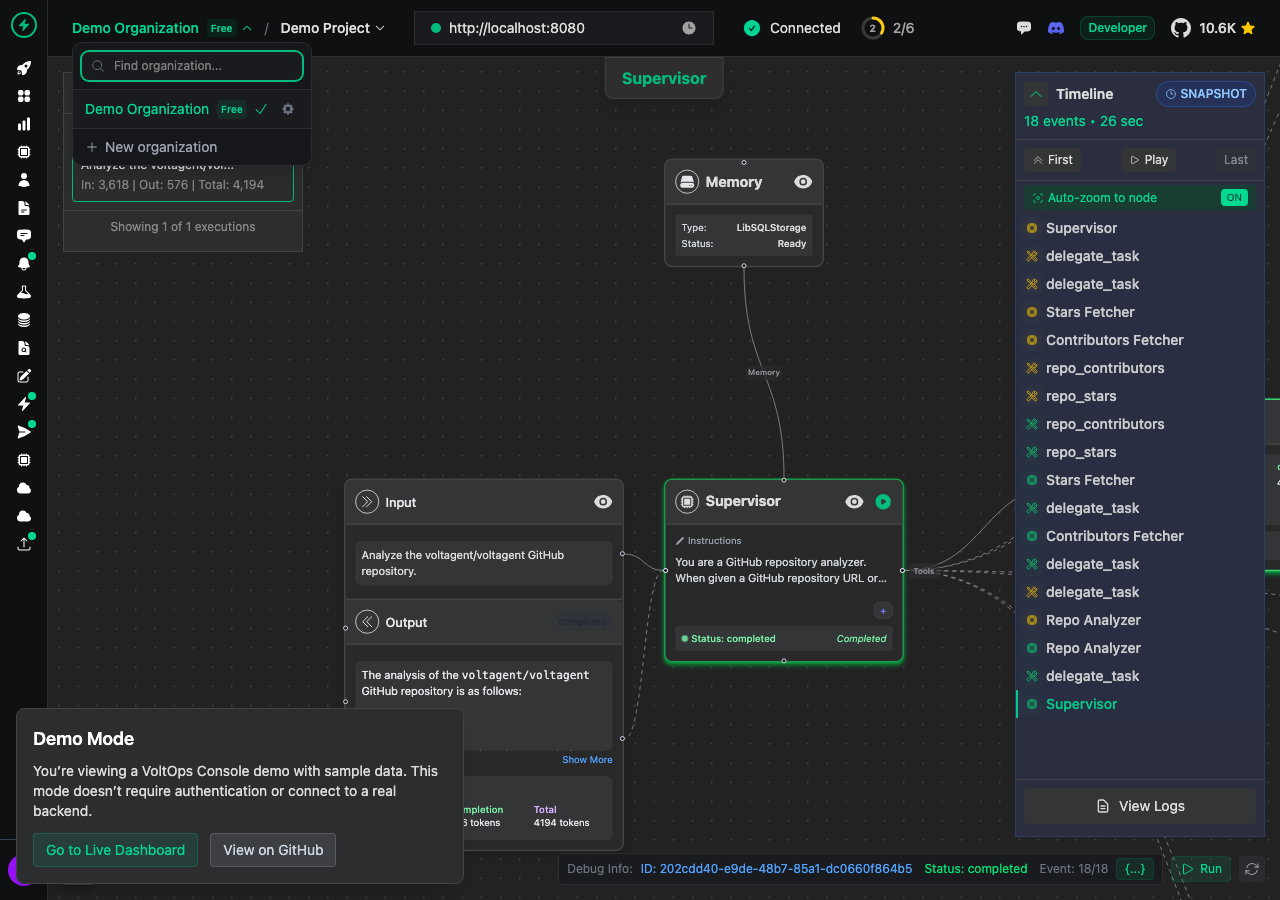This screenshot has width=1280, height=900.
Task: Click "Event: 18/18" in debug bar
Action: click(1073, 869)
